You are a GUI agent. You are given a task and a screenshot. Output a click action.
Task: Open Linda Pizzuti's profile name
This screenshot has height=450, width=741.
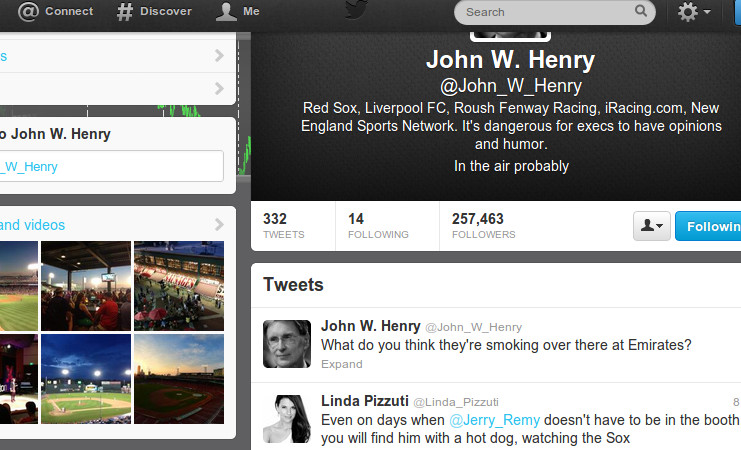365,401
